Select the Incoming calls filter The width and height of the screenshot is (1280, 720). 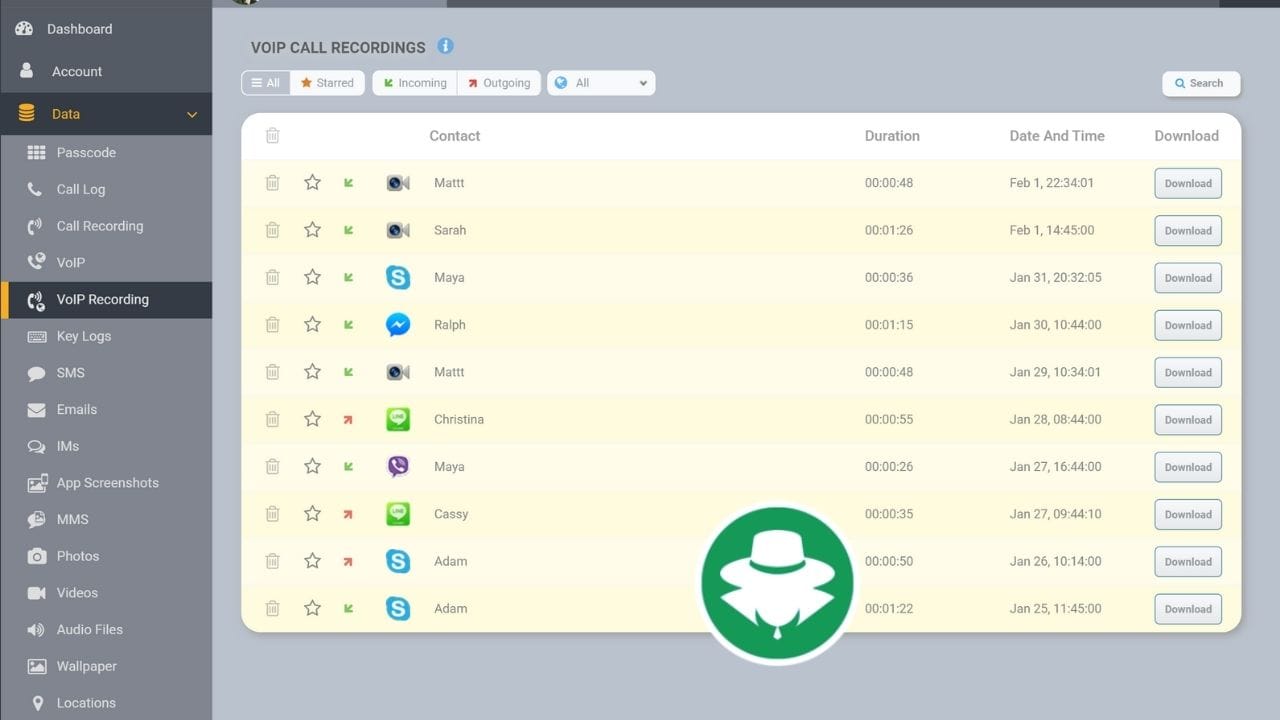(413, 83)
